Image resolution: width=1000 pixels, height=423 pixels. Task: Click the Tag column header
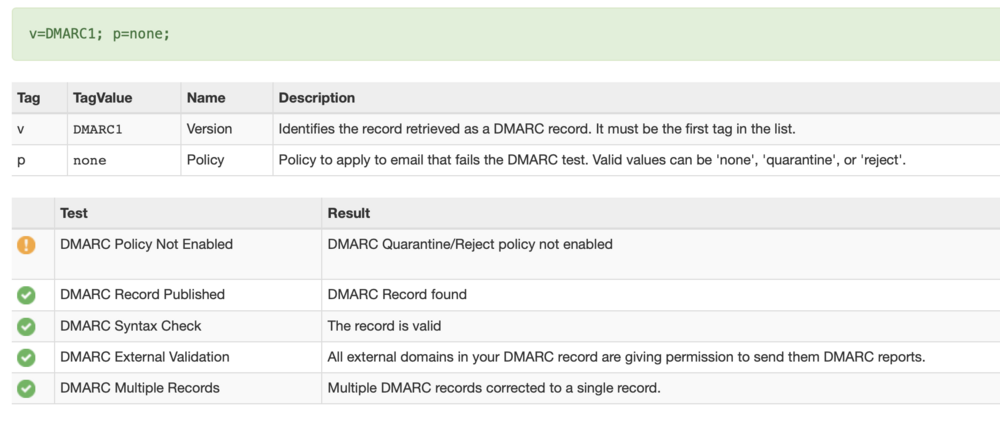click(29, 98)
